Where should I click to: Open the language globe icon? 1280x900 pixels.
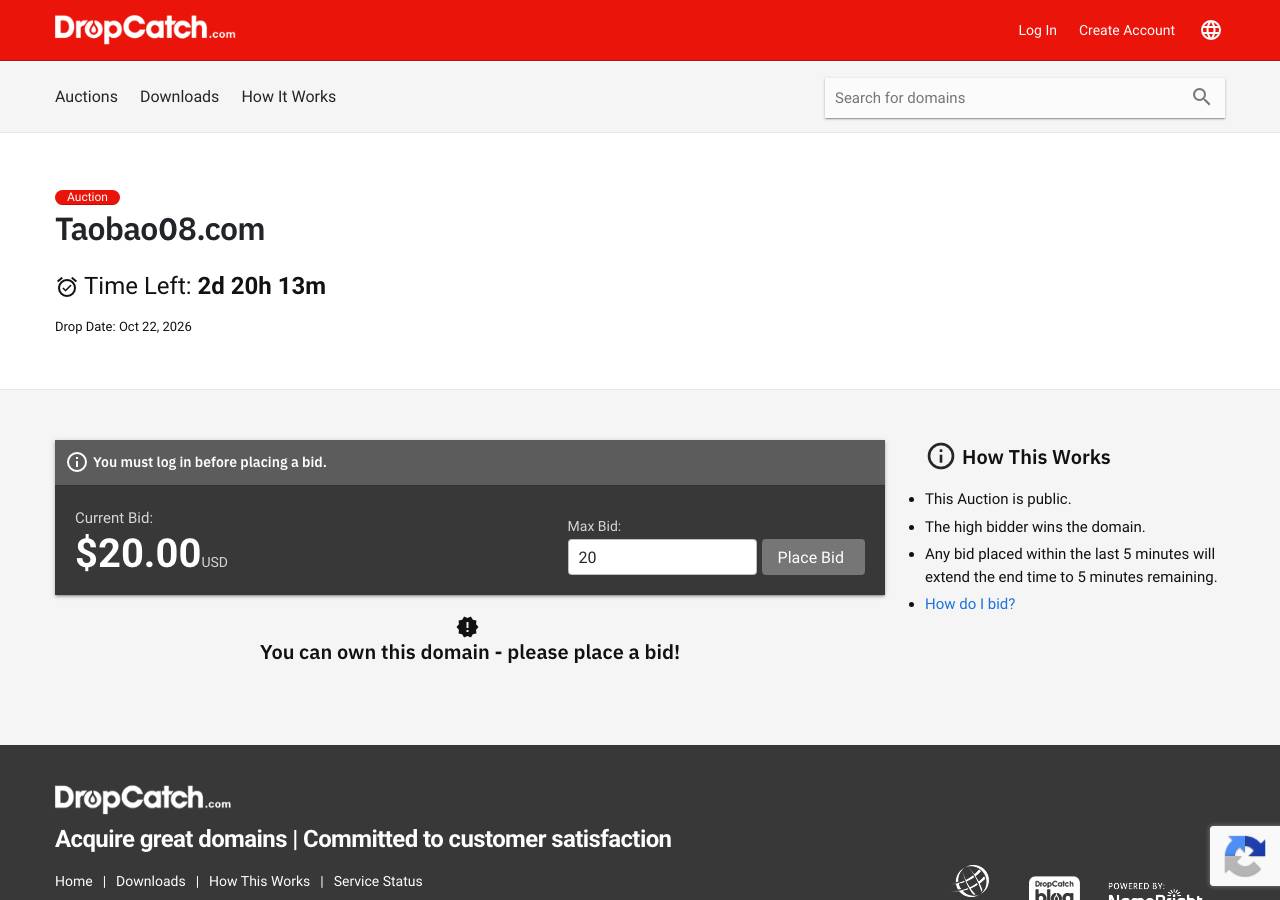coord(1211,30)
